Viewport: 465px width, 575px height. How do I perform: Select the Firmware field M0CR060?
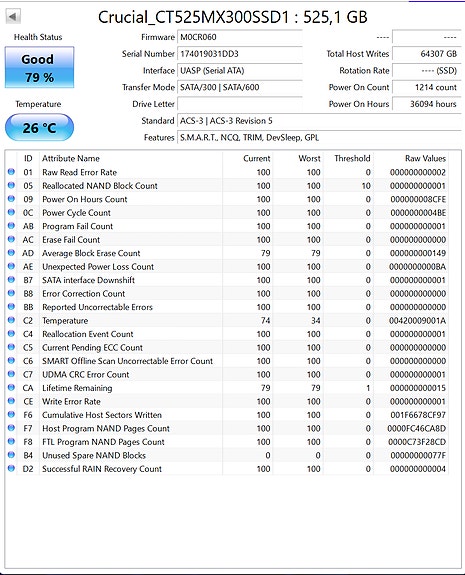tap(240, 37)
